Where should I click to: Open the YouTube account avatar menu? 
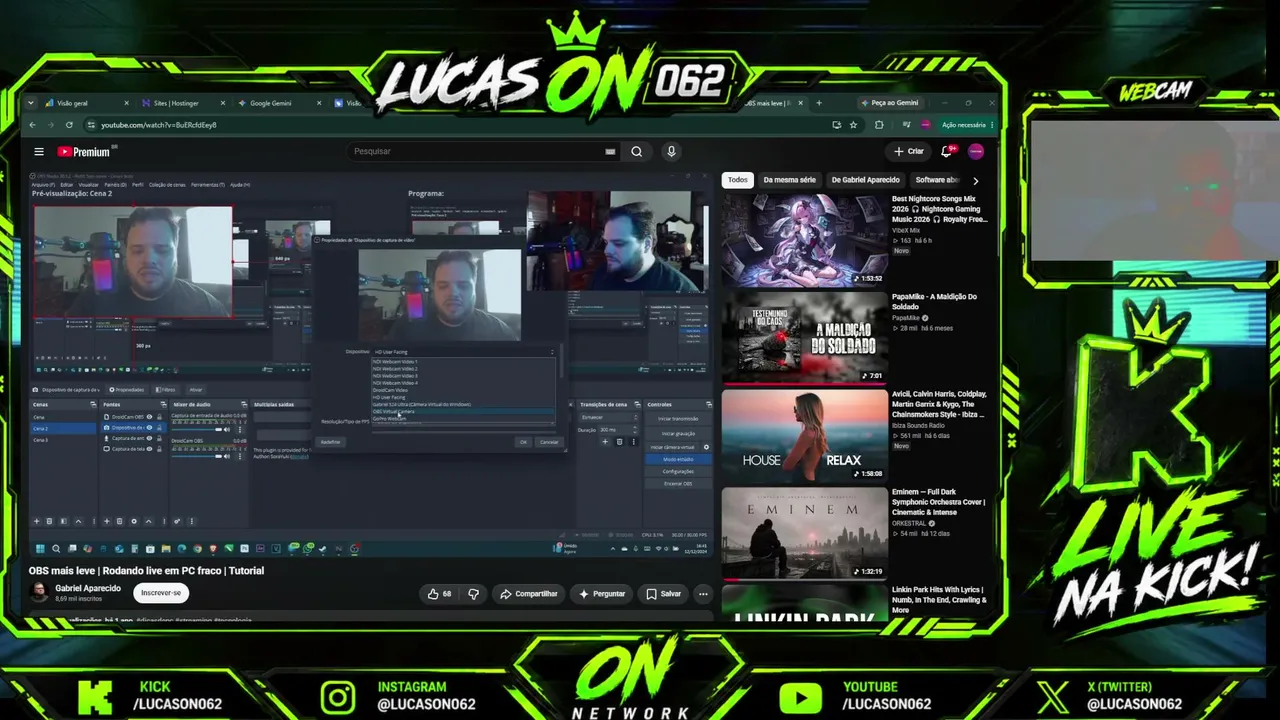(976, 152)
